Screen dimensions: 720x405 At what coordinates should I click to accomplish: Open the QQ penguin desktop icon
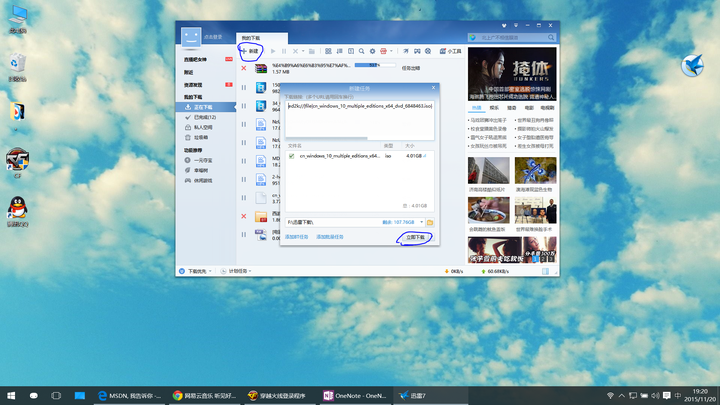click(x=17, y=211)
